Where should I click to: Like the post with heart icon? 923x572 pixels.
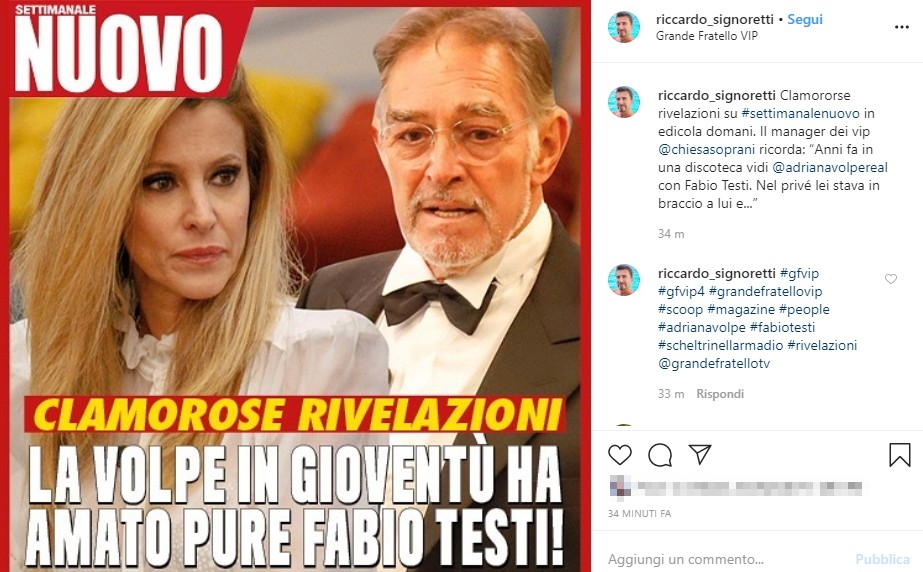[x=620, y=455]
